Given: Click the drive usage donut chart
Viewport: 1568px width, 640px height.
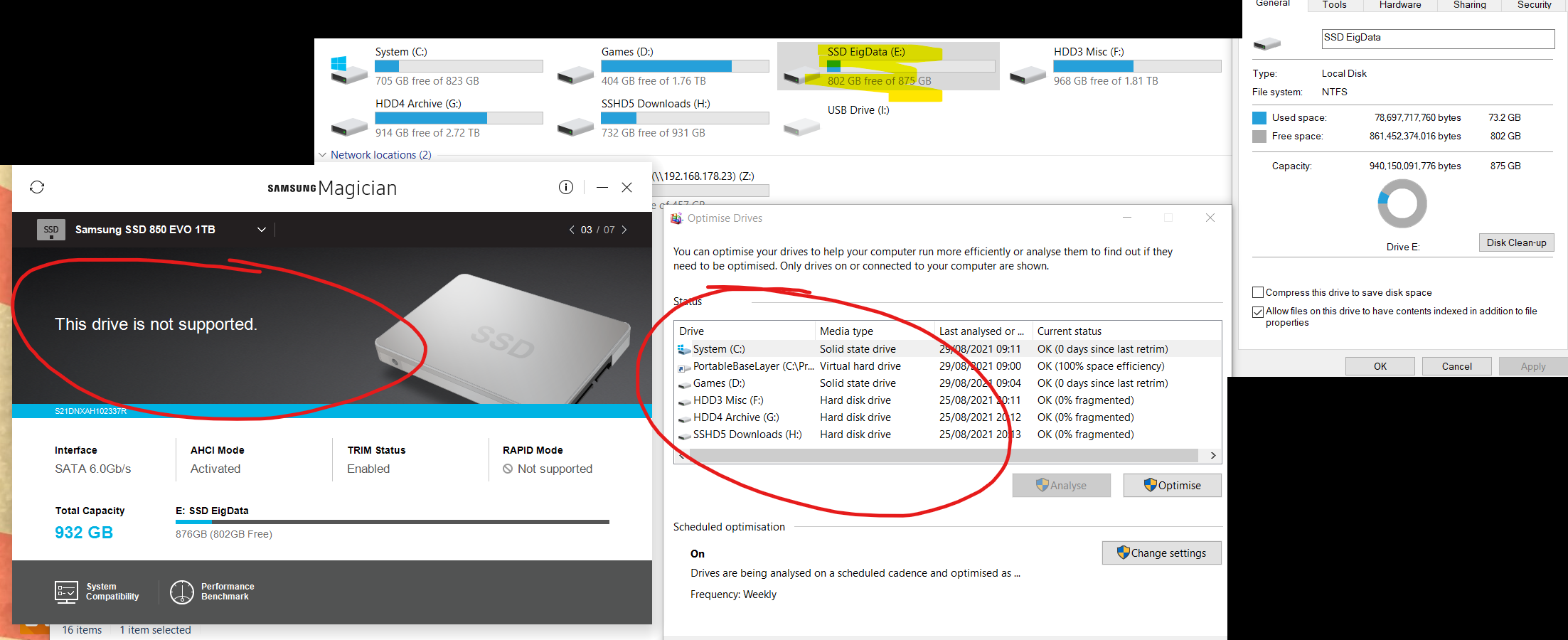Looking at the screenshot, I should [1402, 203].
